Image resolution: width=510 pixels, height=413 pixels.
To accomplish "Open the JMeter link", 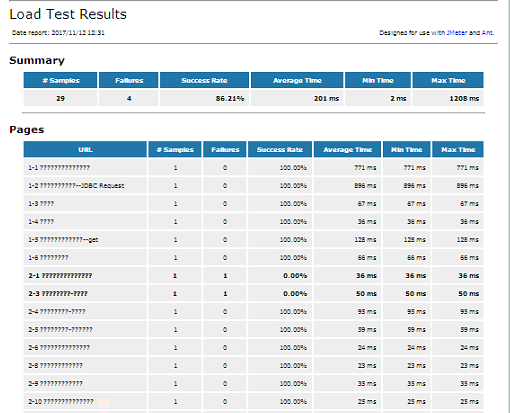I will [x=456, y=33].
